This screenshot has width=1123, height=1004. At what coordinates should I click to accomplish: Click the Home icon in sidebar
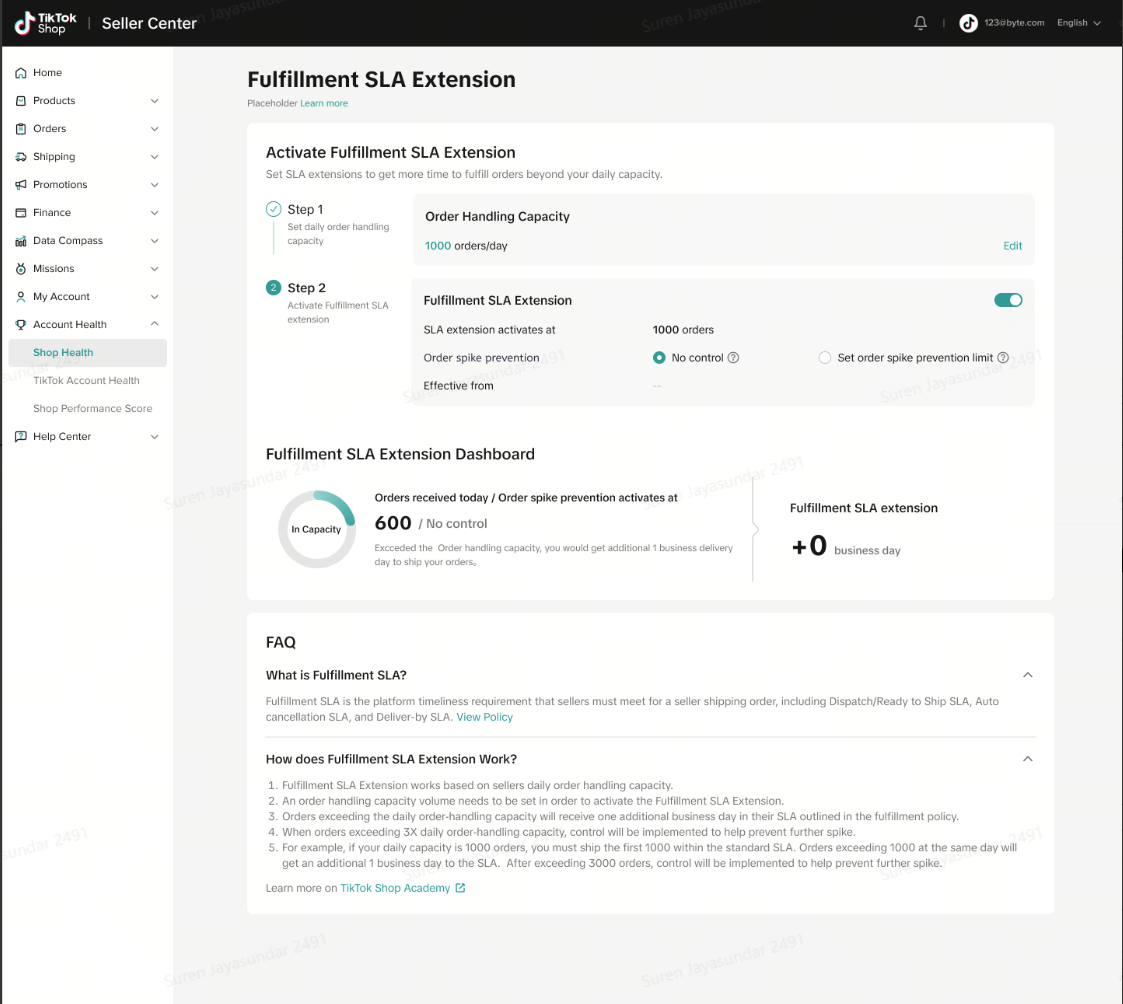[x=21, y=73]
